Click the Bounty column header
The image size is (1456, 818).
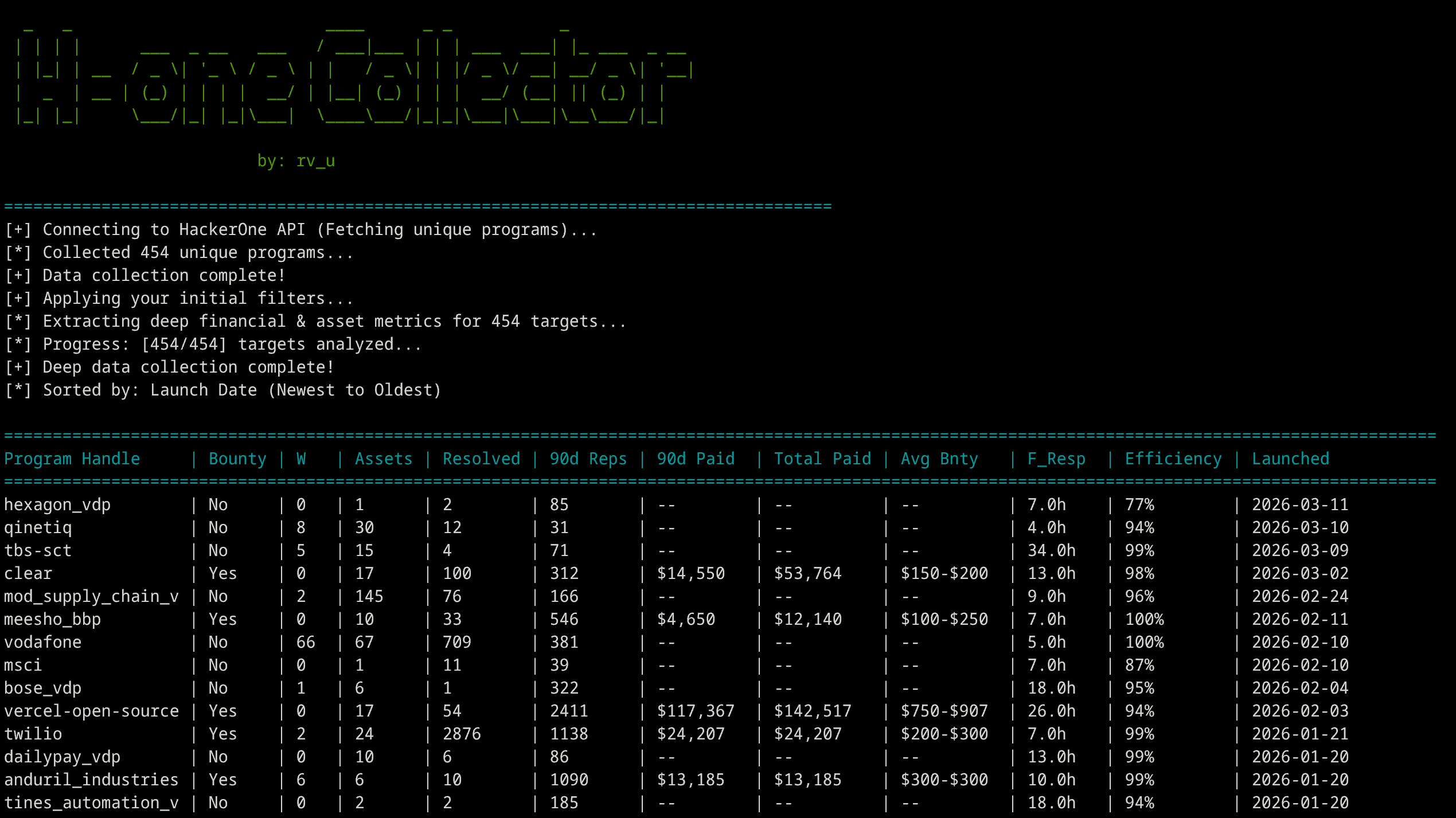(x=237, y=459)
